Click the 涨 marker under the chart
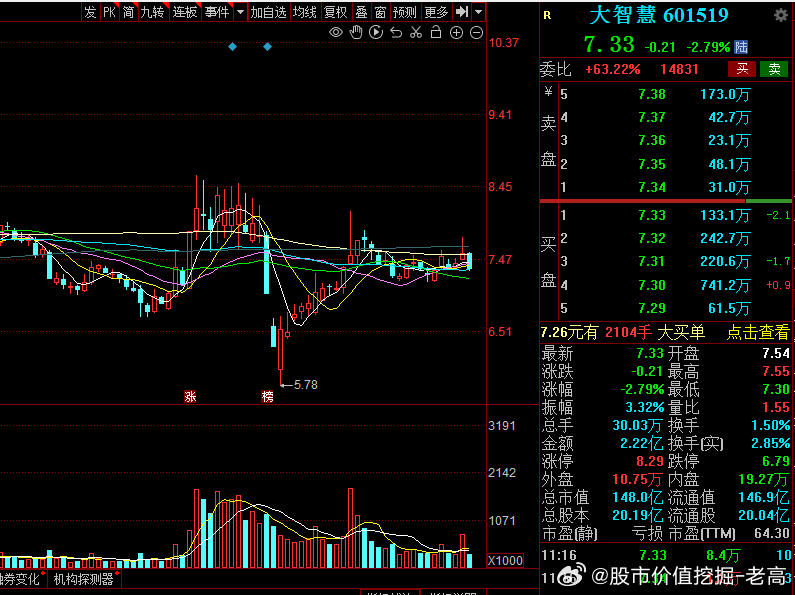Image resolution: width=795 pixels, height=595 pixels. (x=190, y=396)
